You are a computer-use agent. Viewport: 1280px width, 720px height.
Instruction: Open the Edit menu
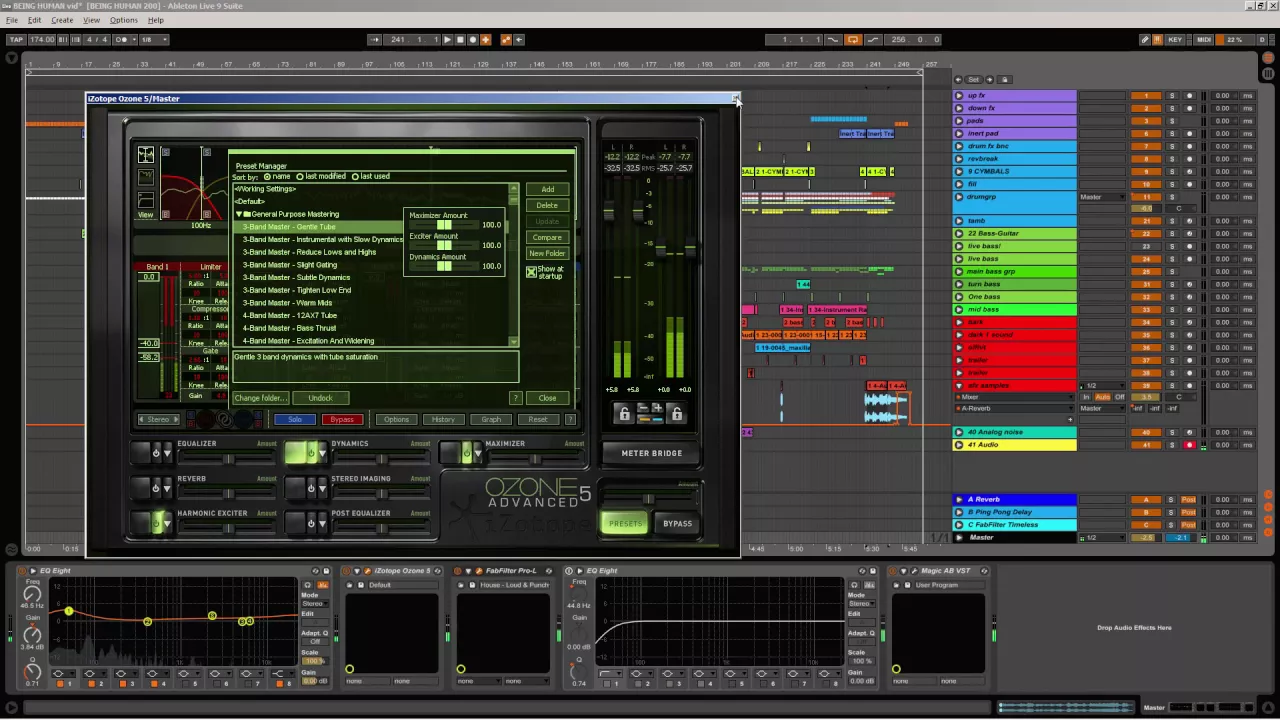35,20
